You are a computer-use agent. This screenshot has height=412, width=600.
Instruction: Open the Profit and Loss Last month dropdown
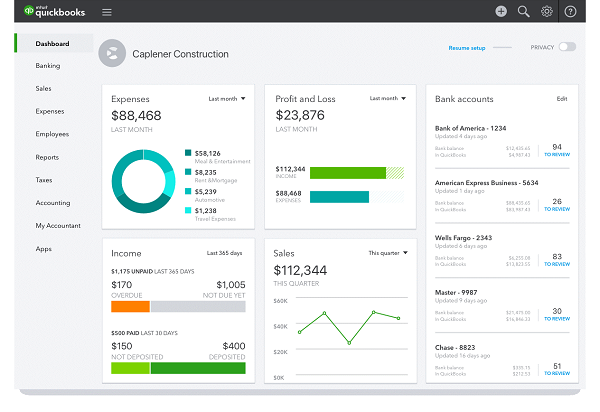[388, 98]
